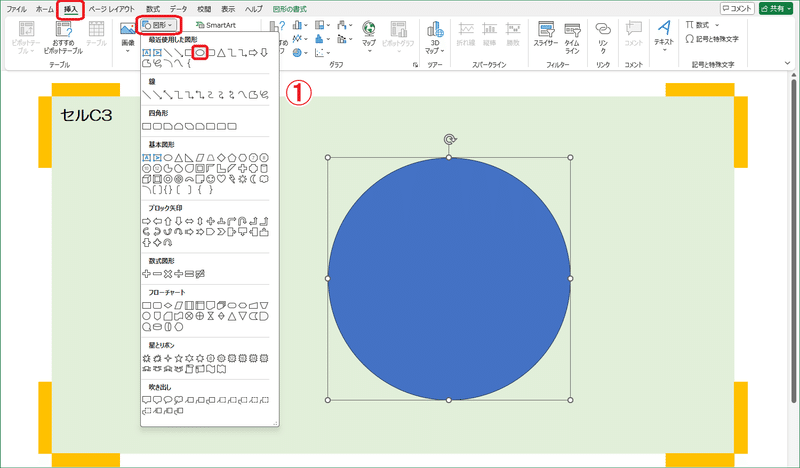Image resolution: width=800 pixels, height=468 pixels.
Task: Go to the Data tab
Action: click(178, 9)
